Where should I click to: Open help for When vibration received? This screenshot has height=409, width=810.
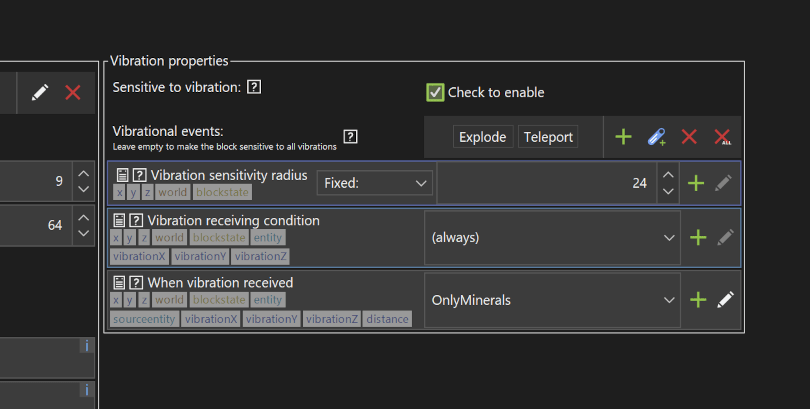coord(136,282)
